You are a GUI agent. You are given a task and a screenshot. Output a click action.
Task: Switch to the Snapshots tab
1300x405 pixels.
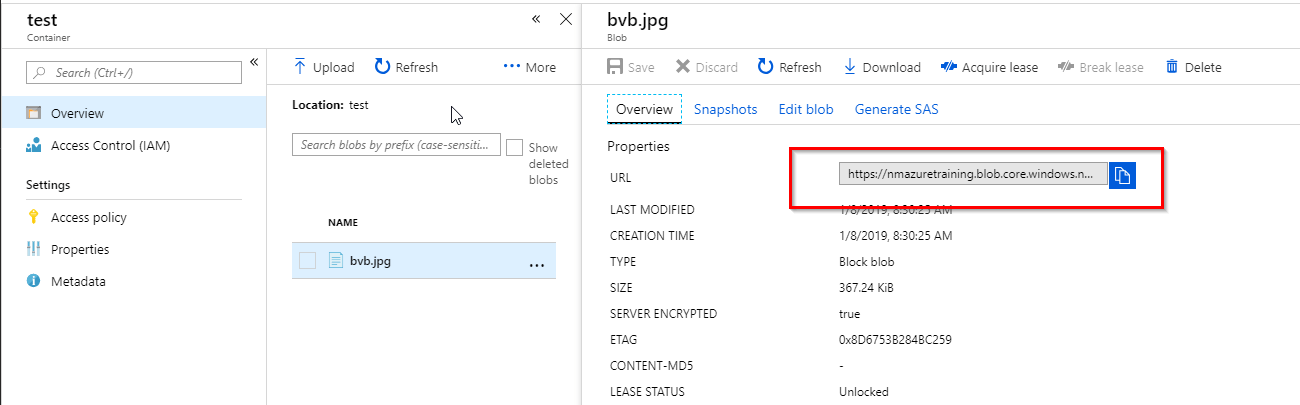(x=725, y=109)
